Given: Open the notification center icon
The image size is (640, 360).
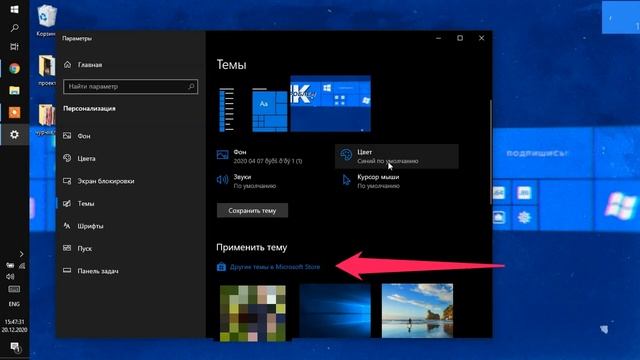Looking at the screenshot, I should click(x=15, y=347).
